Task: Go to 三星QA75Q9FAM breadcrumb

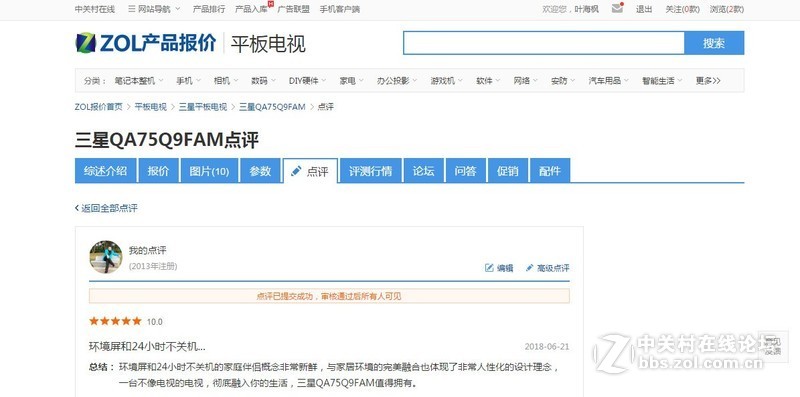Action: point(272,107)
